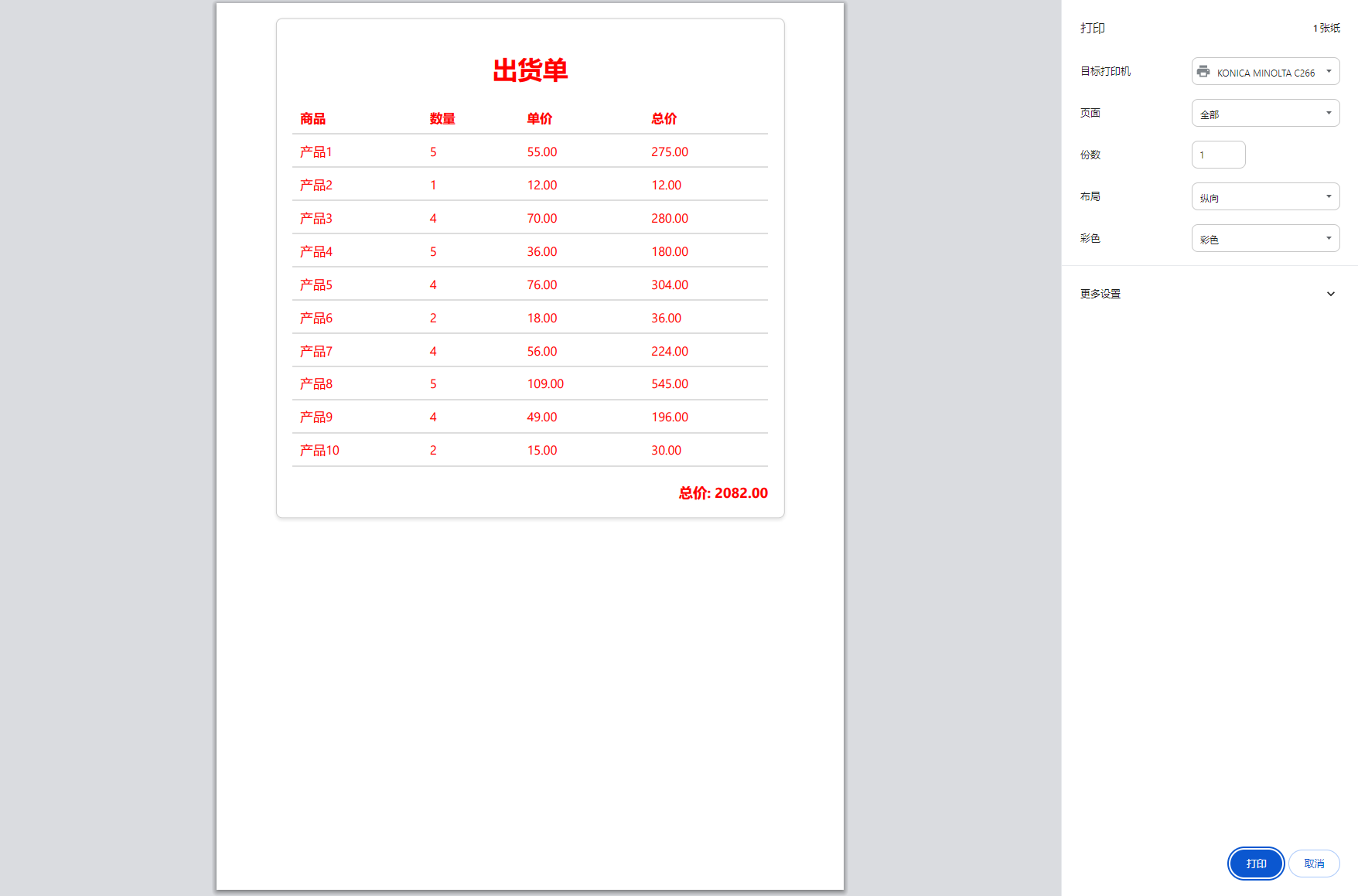
Task: Click the 275.00 total cell
Action: point(670,152)
